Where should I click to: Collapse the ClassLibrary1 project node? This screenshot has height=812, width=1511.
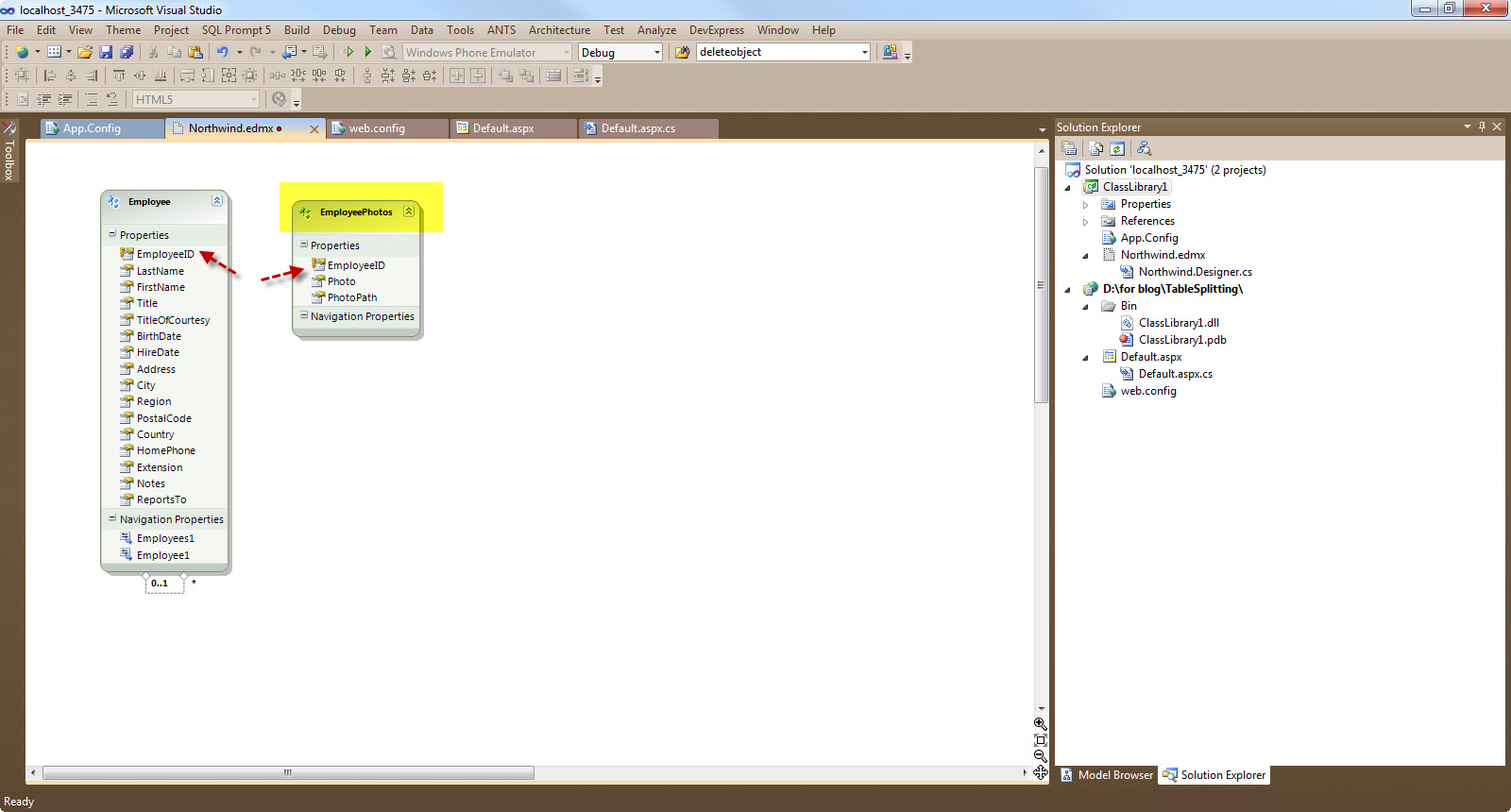tap(1068, 188)
